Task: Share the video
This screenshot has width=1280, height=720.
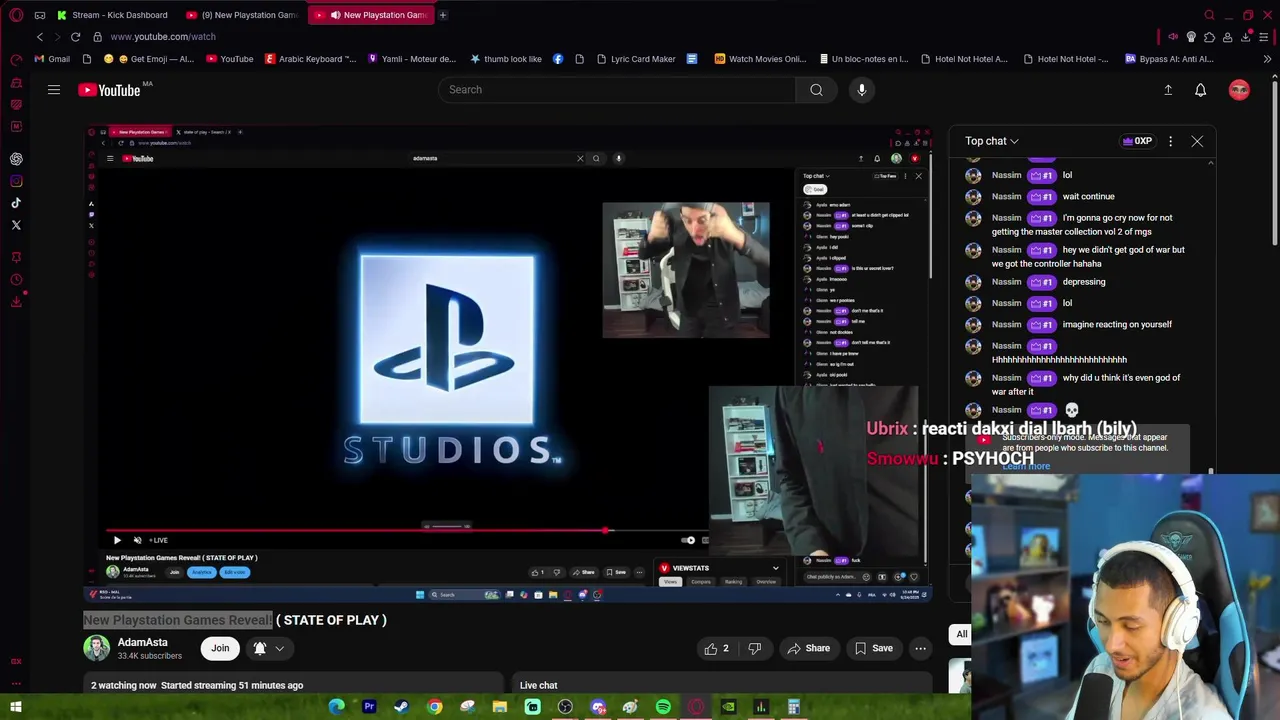Action: pos(809,648)
